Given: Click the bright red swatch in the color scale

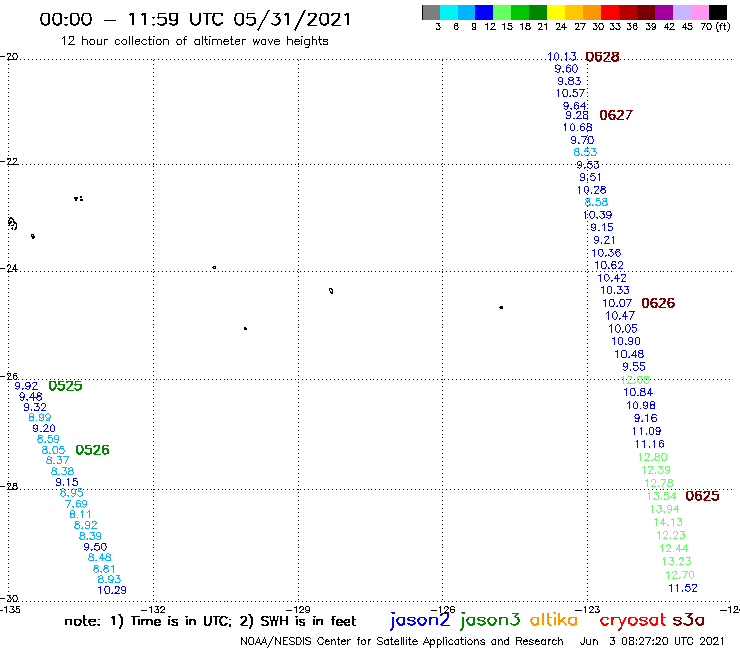Looking at the screenshot, I should pos(610,12).
